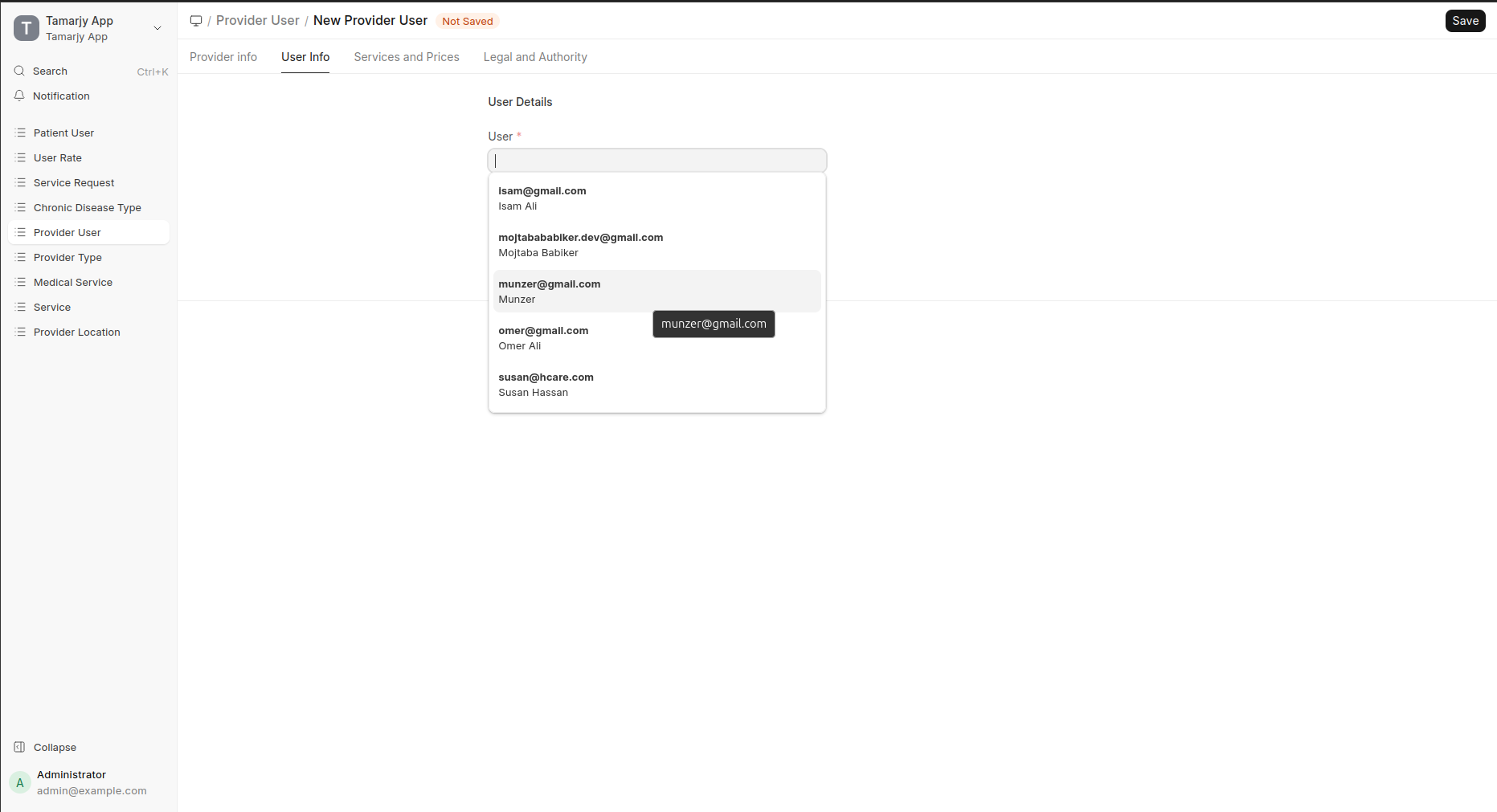Pick isam@gmail.com option in dropdown
Screen dimensions: 1497x812
coord(542,198)
